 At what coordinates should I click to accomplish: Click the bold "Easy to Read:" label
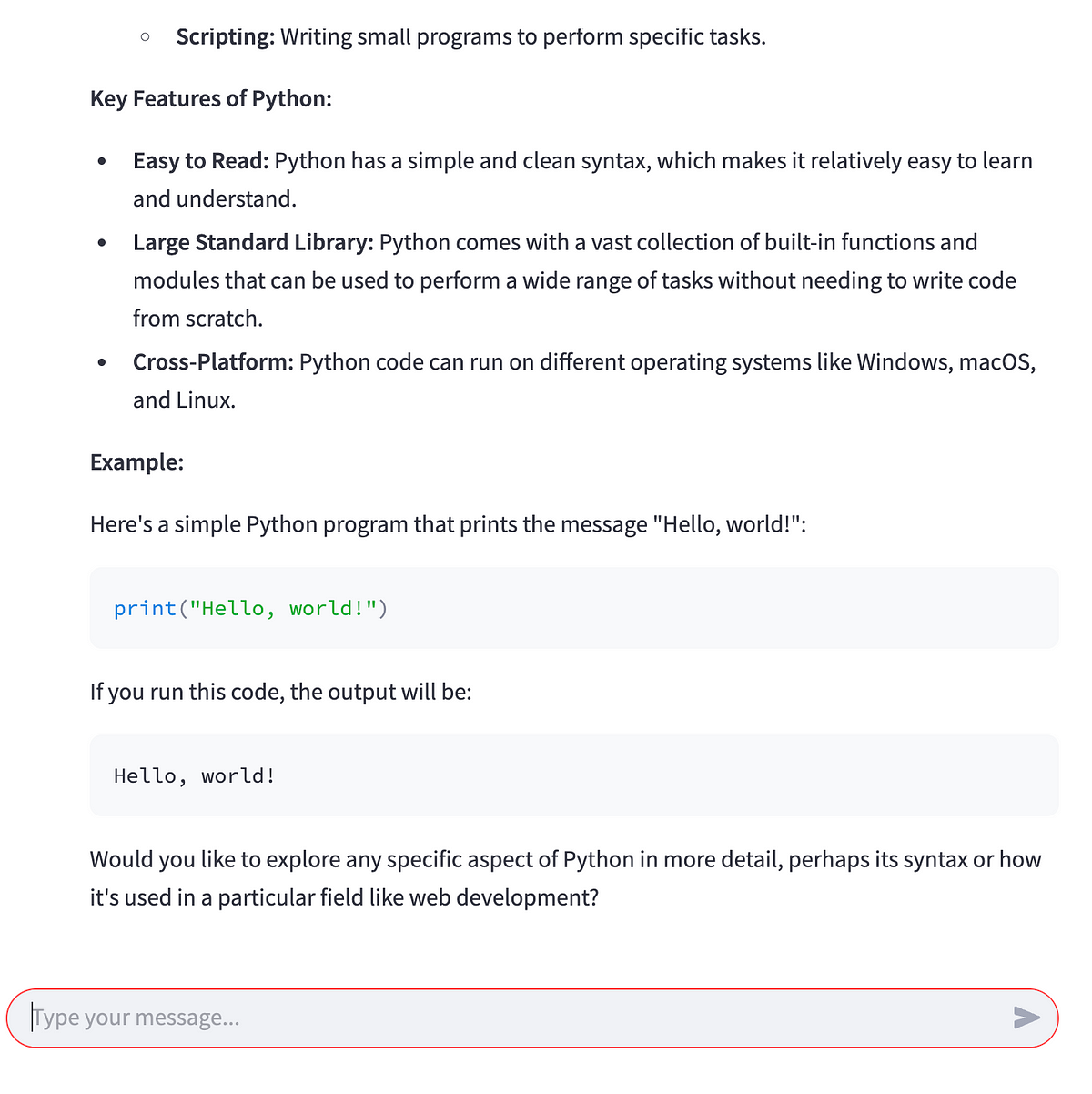201,161
